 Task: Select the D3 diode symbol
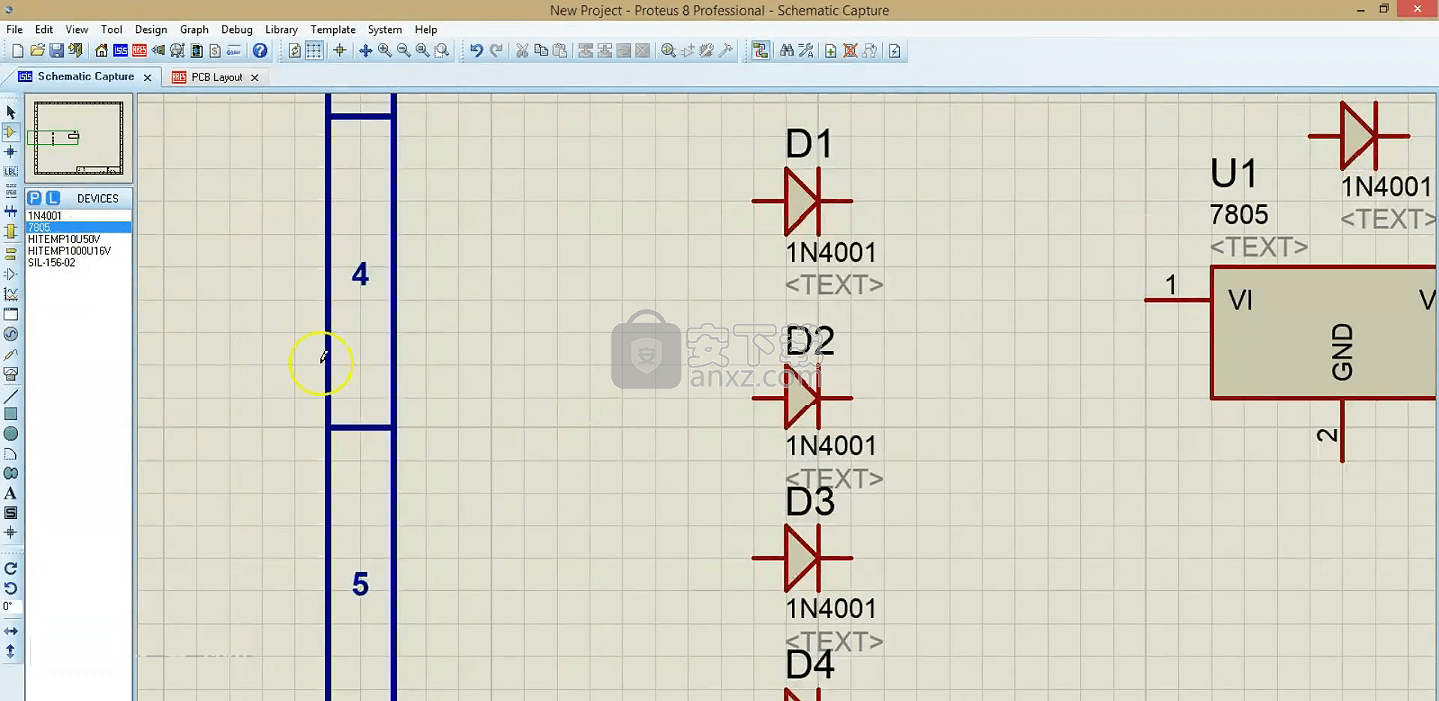click(x=802, y=558)
